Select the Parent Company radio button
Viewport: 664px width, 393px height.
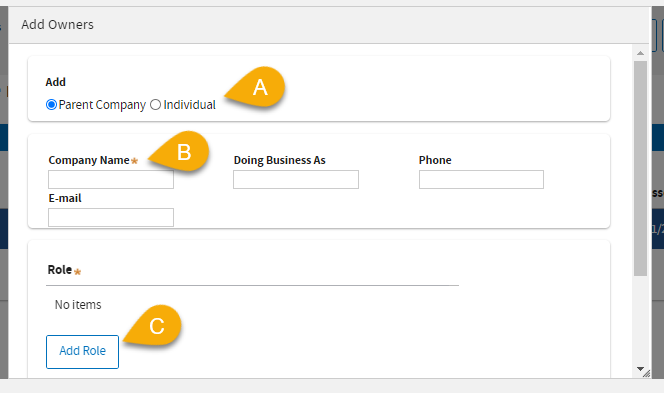click(x=51, y=105)
